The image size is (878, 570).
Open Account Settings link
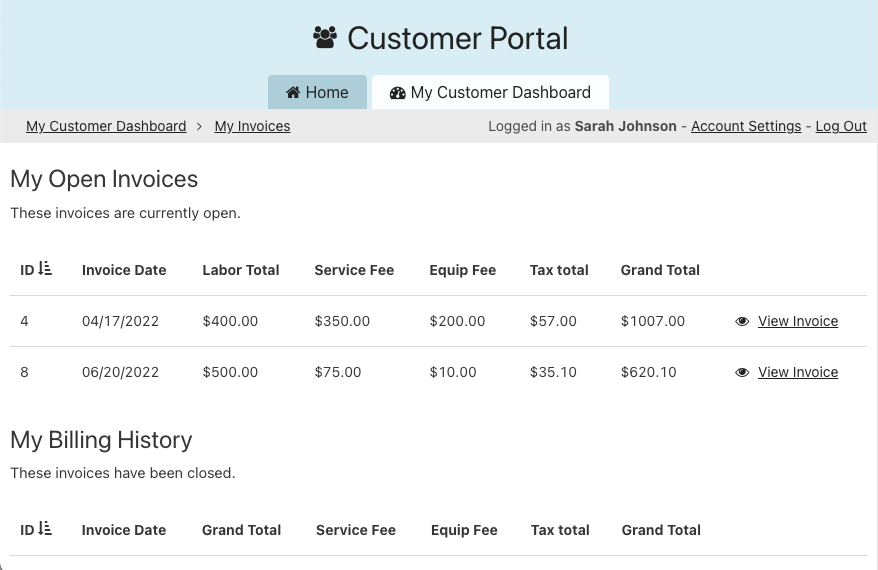745,126
